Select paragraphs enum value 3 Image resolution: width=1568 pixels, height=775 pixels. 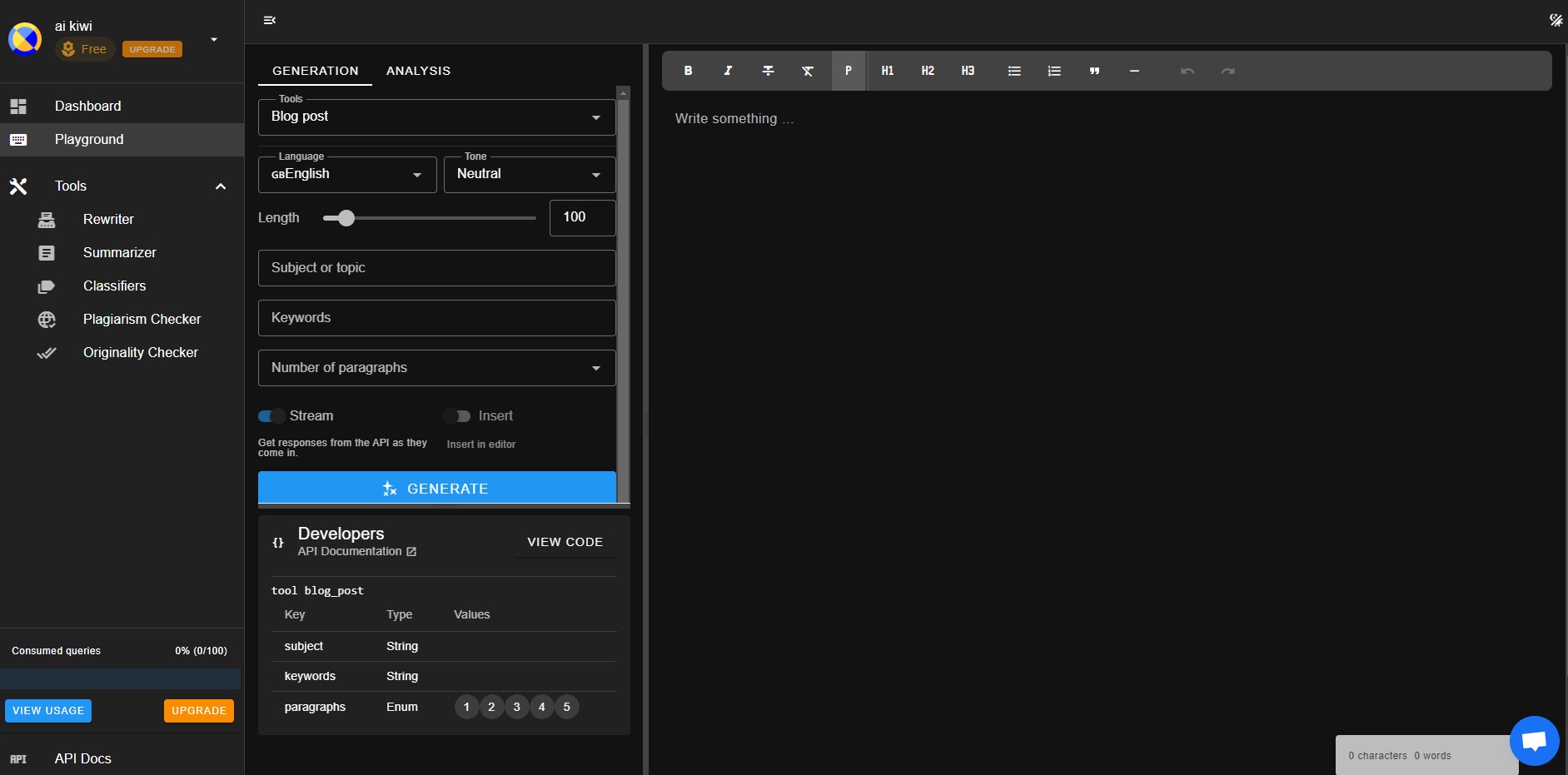[x=516, y=707]
